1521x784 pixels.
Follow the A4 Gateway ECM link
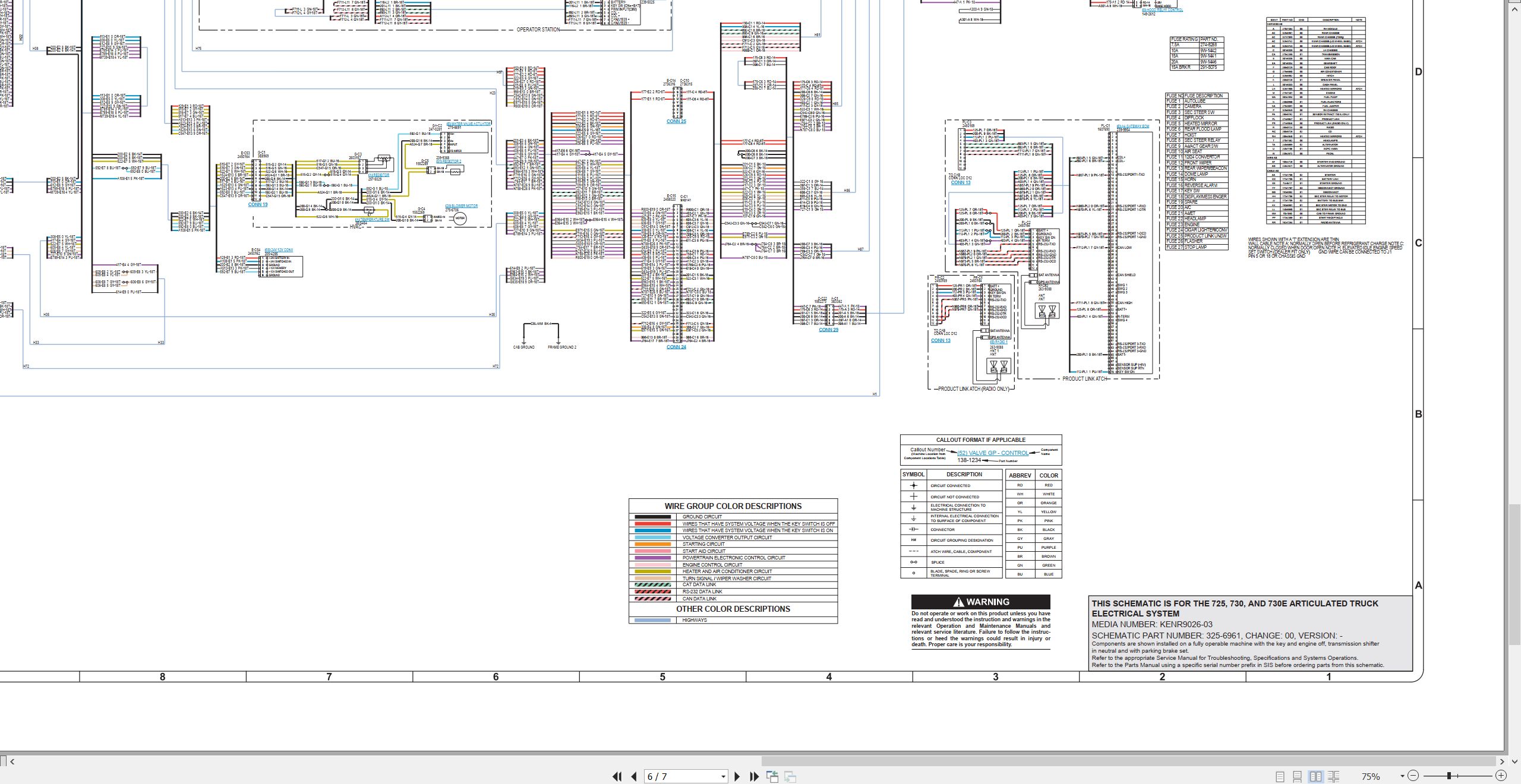tap(1133, 127)
